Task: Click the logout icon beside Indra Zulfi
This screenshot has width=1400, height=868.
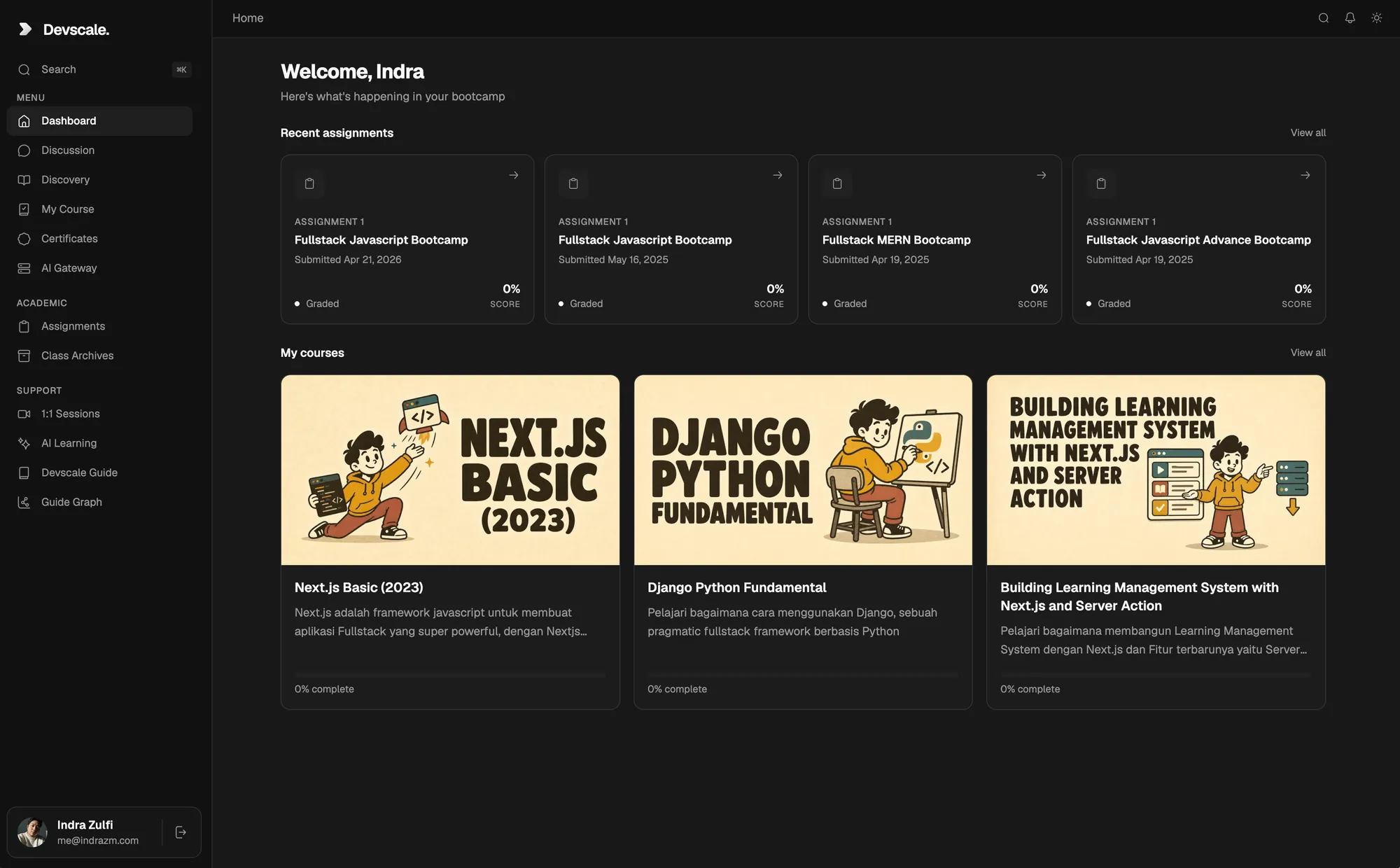Action: (x=181, y=832)
